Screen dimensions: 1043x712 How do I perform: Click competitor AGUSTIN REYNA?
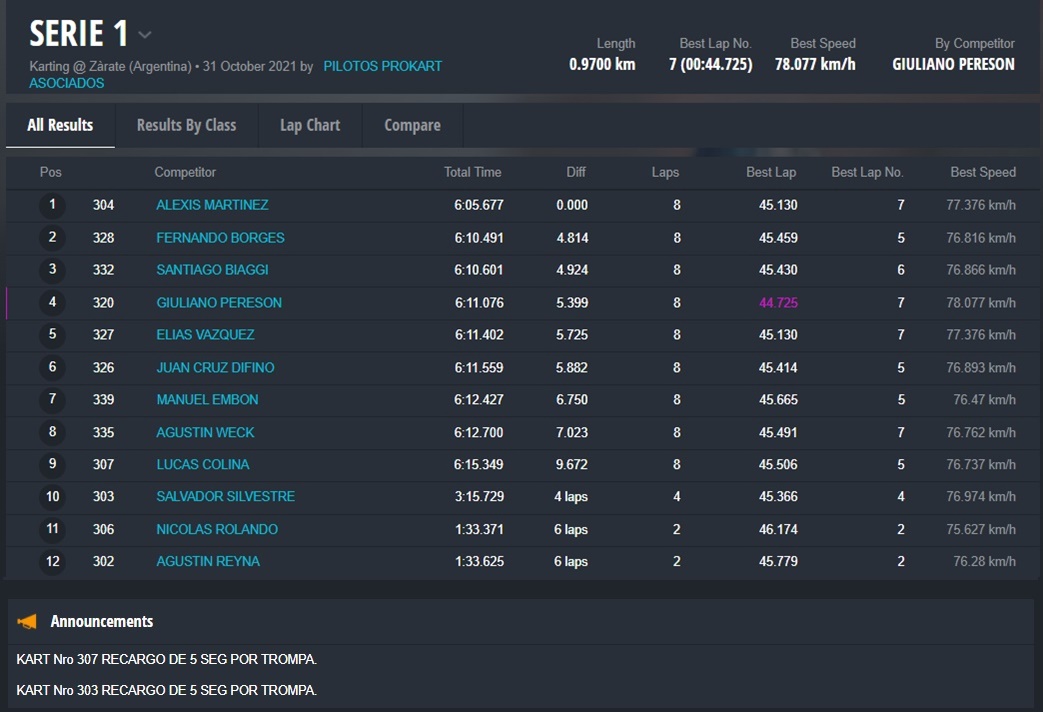208,562
